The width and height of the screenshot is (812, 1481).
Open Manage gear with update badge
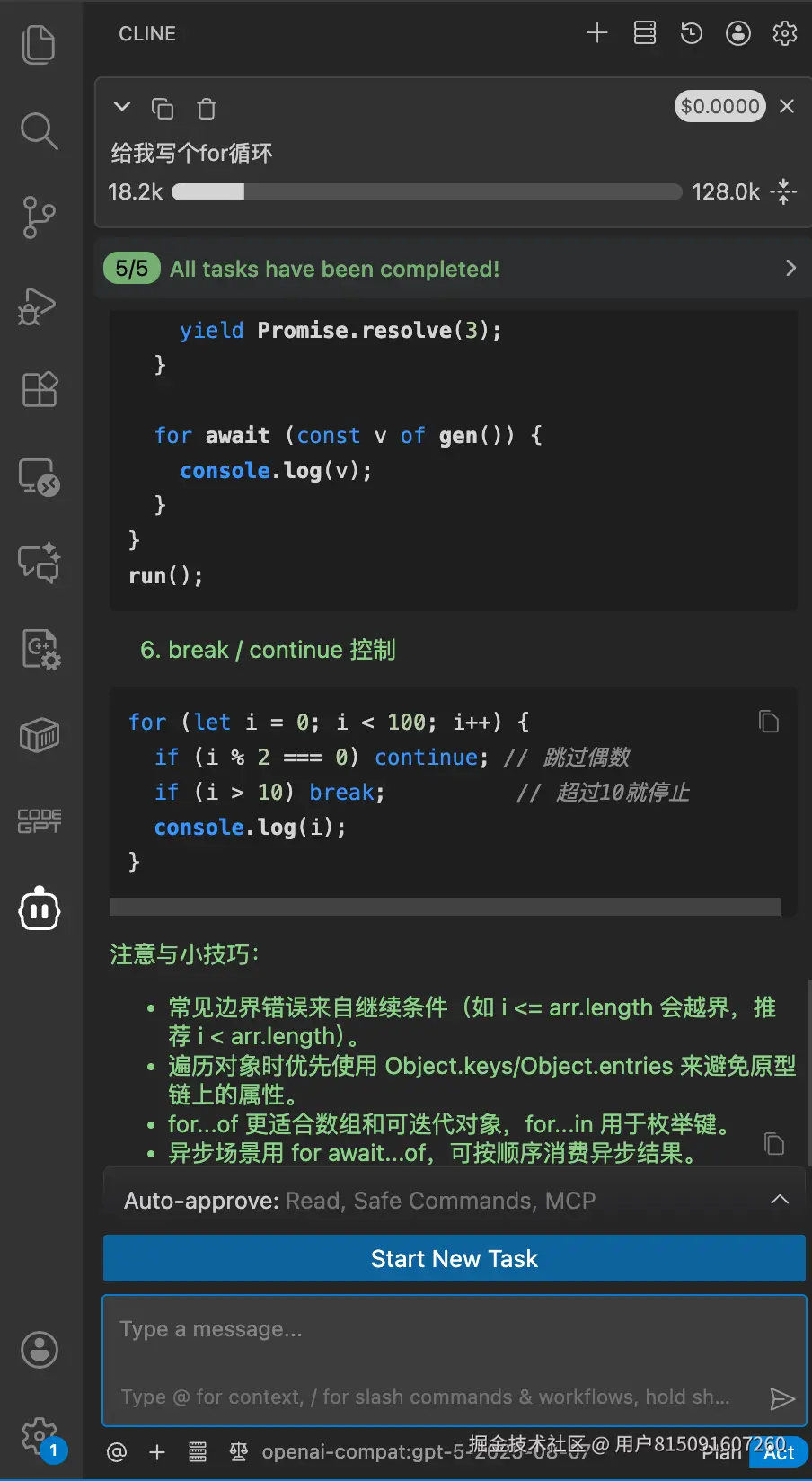(x=40, y=1438)
